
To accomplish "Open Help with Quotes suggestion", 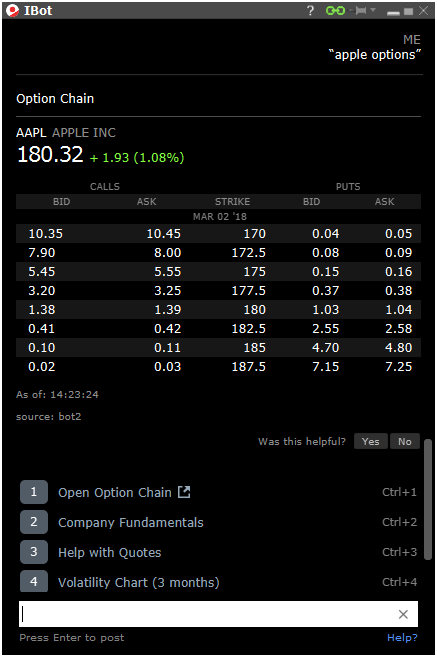I will pos(110,553).
